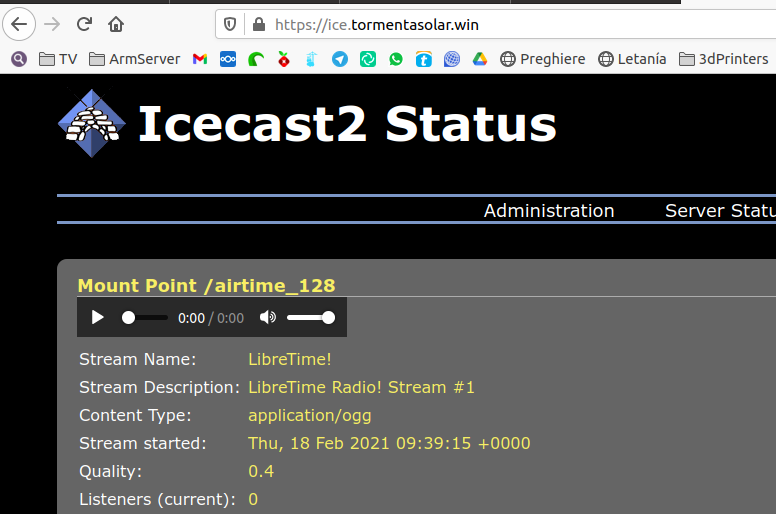Screen dimensions: 776x514
Task: Open the Administration page
Action: [549, 211]
